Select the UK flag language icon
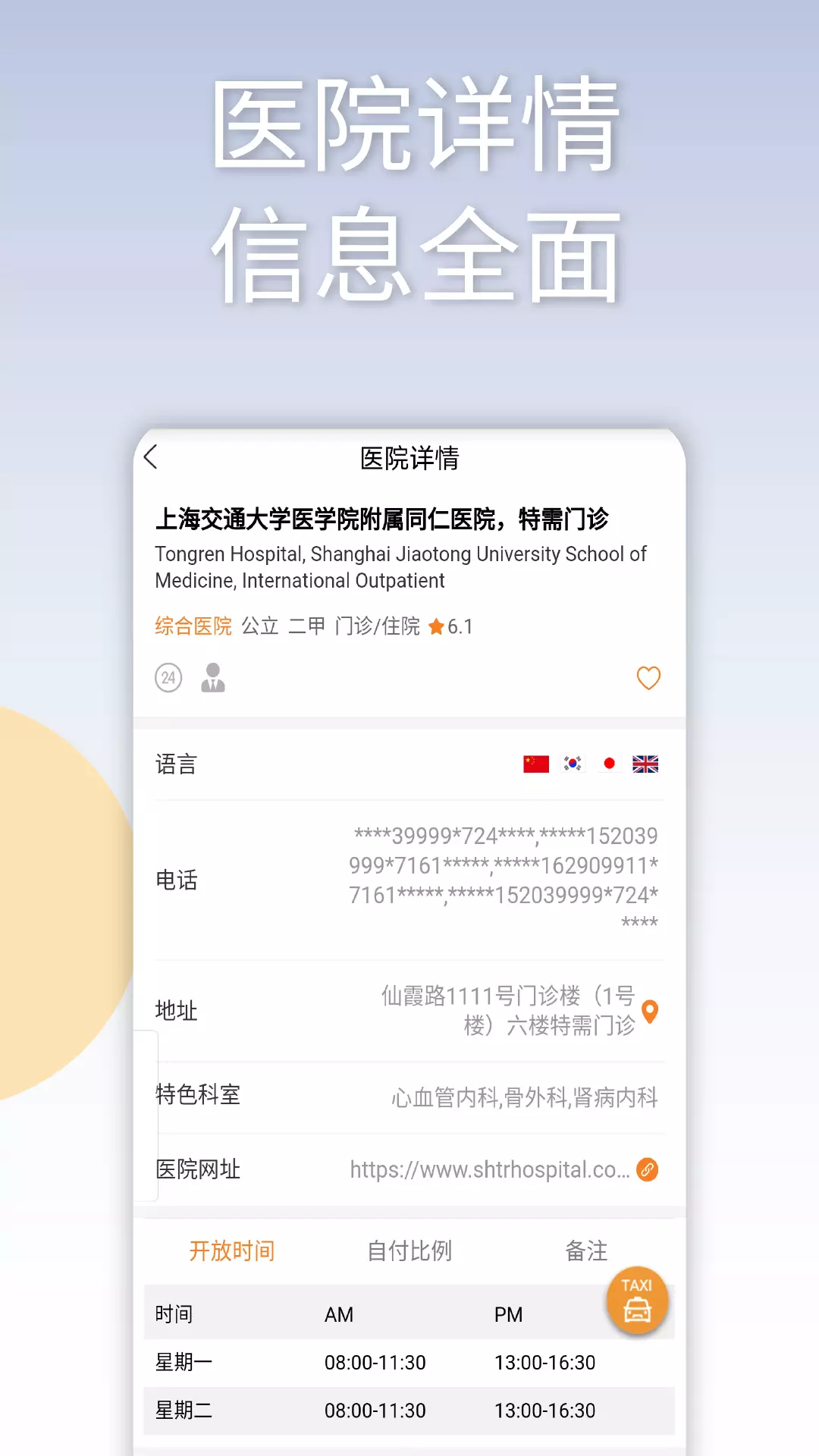The height and width of the screenshot is (1456, 819). tap(645, 764)
